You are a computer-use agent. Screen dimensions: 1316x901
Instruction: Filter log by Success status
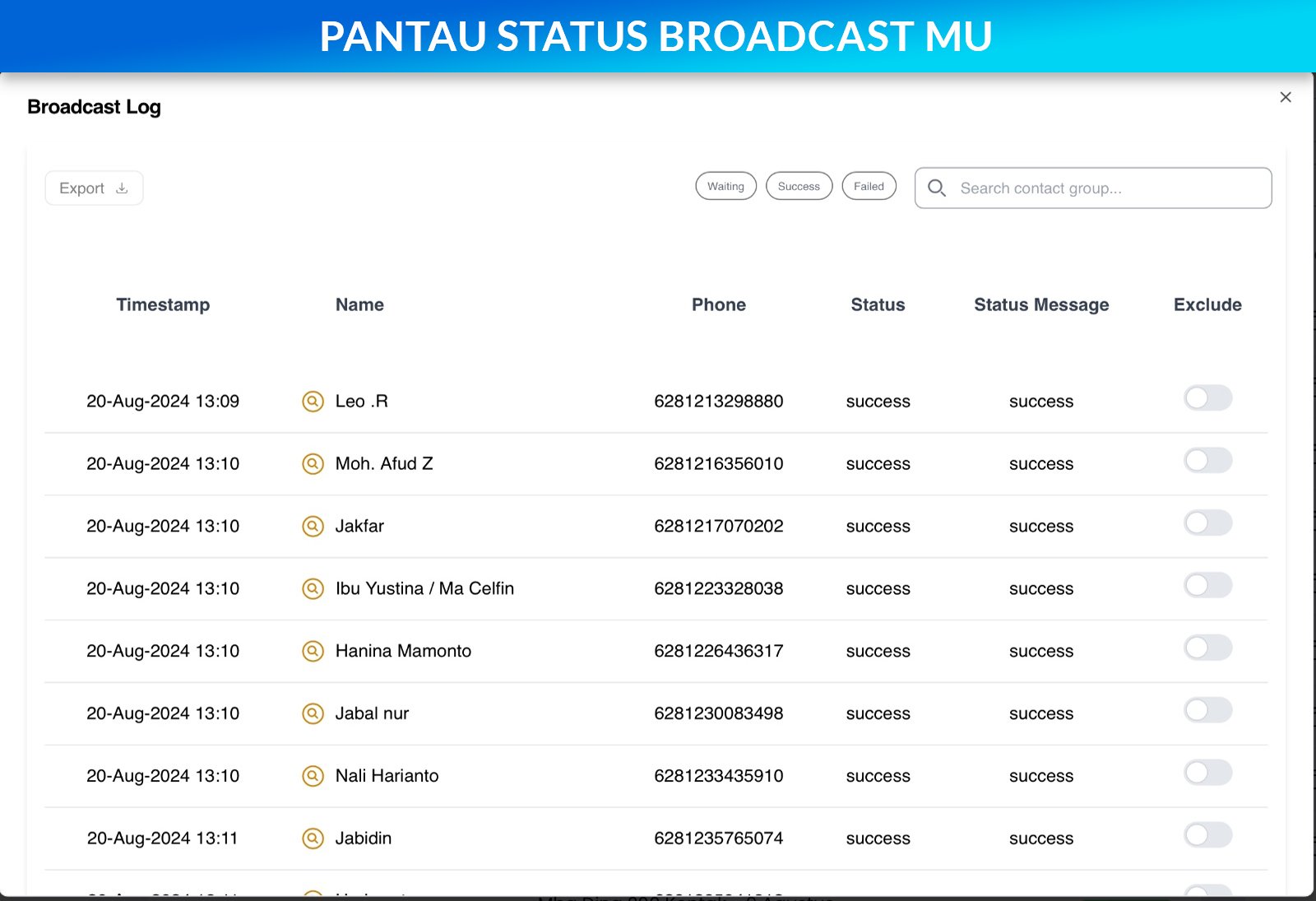click(799, 186)
